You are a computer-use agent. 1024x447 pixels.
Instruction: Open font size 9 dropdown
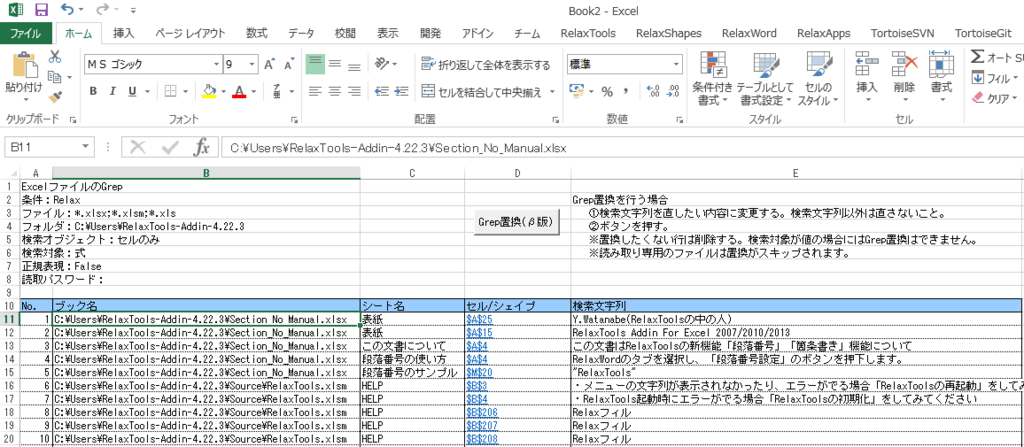[x=253, y=65]
